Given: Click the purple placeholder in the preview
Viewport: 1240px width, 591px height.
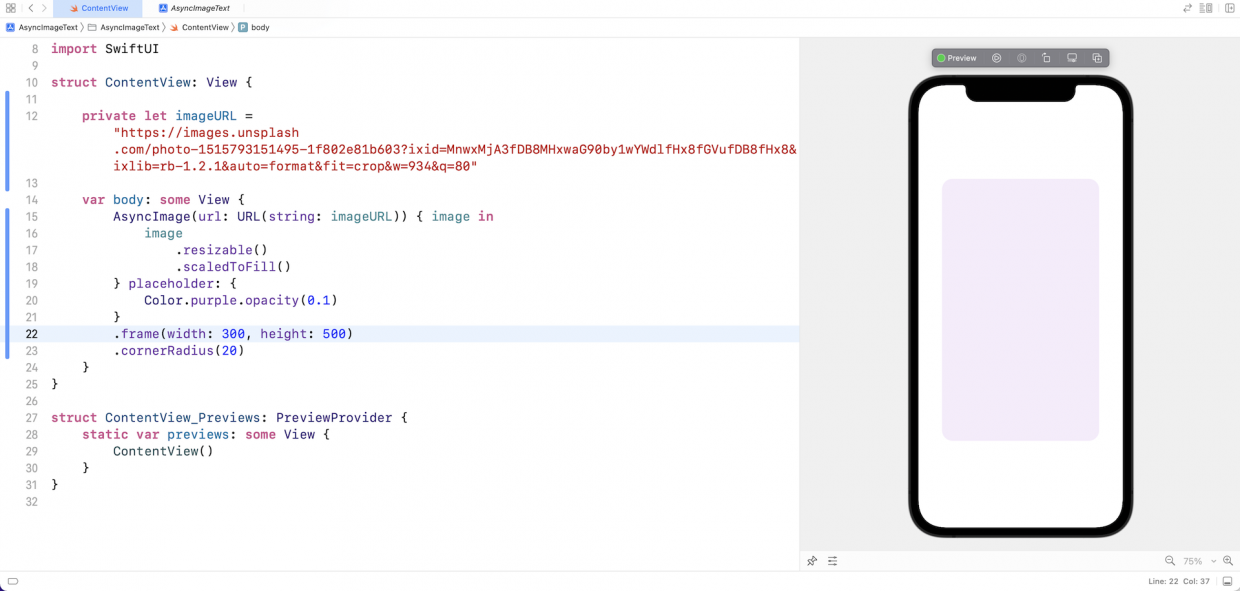Looking at the screenshot, I should 1020,310.
